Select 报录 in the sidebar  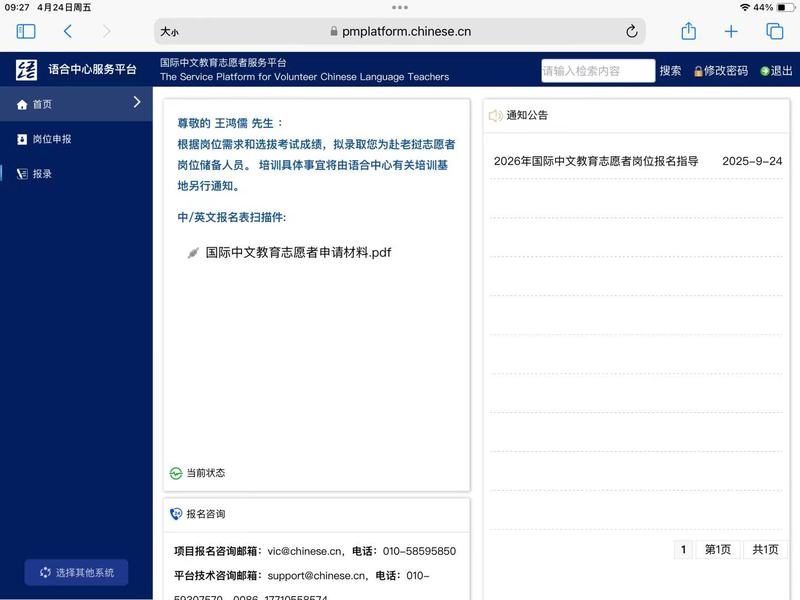point(42,174)
